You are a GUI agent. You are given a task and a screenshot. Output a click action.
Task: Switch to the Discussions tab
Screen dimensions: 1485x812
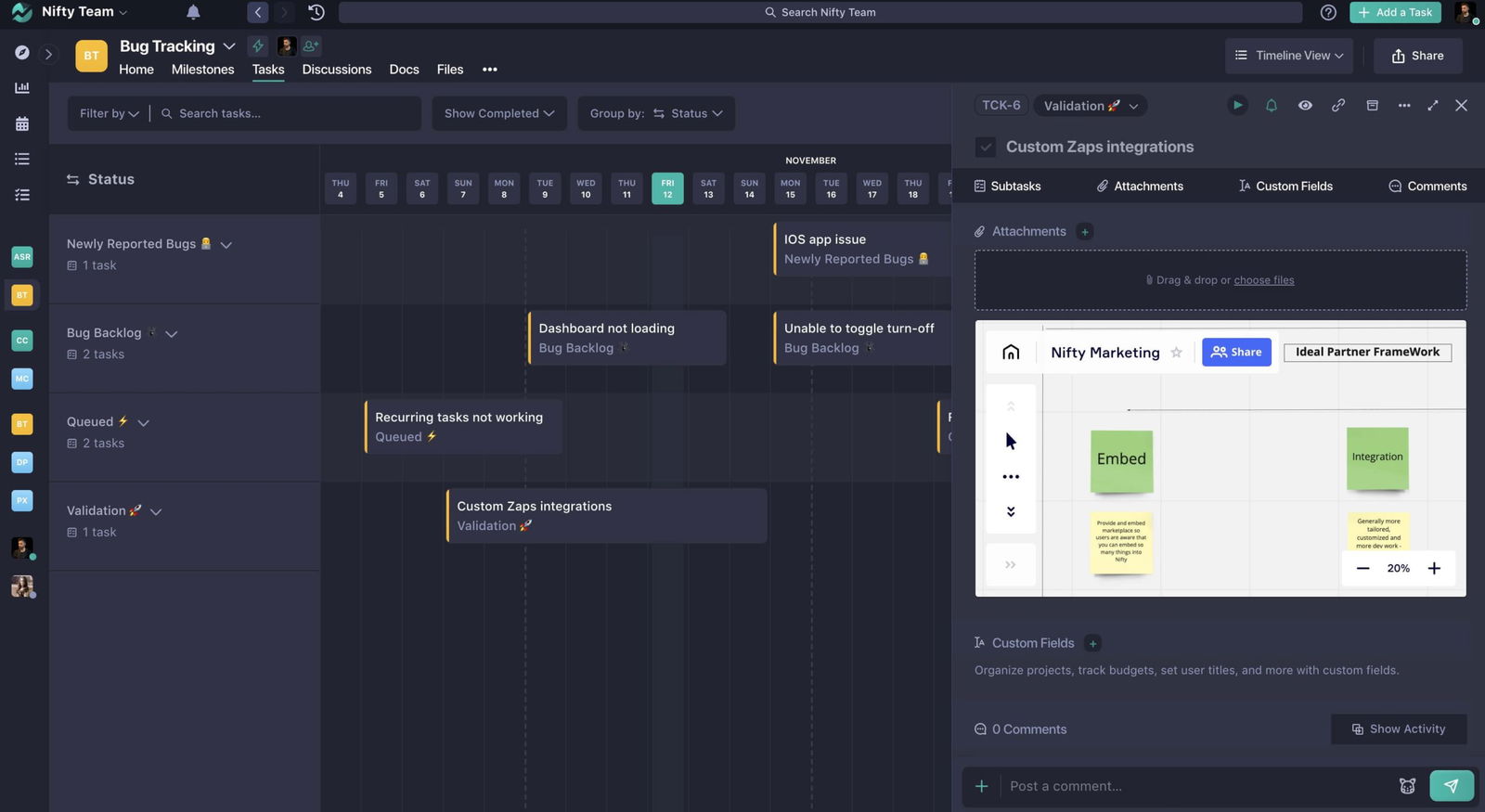coord(337,70)
